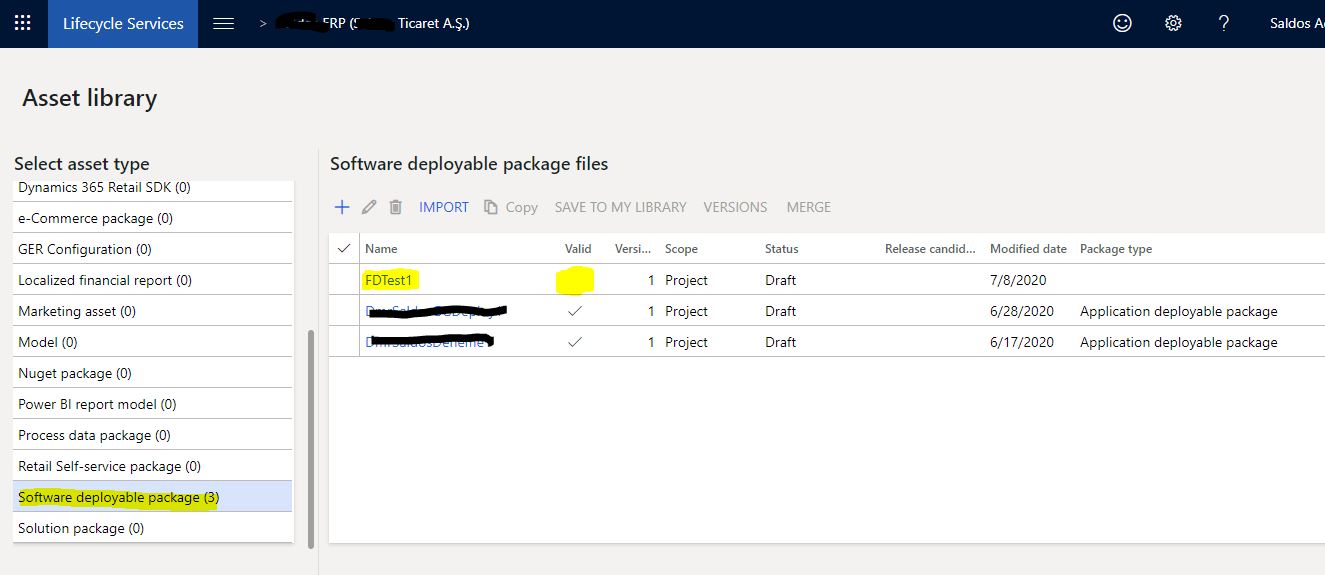Sort by the Name column header
Screen dimensions: 1325x575
[381, 249]
